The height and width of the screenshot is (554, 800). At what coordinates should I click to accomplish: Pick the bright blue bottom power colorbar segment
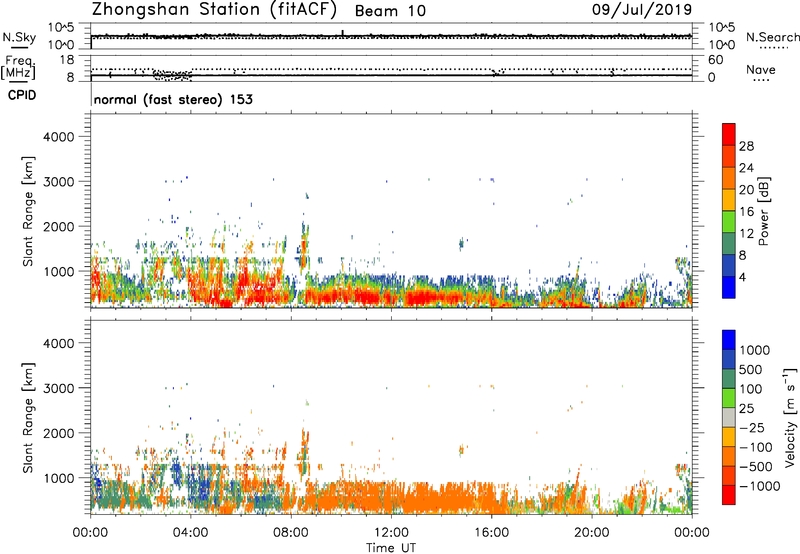tap(729, 288)
